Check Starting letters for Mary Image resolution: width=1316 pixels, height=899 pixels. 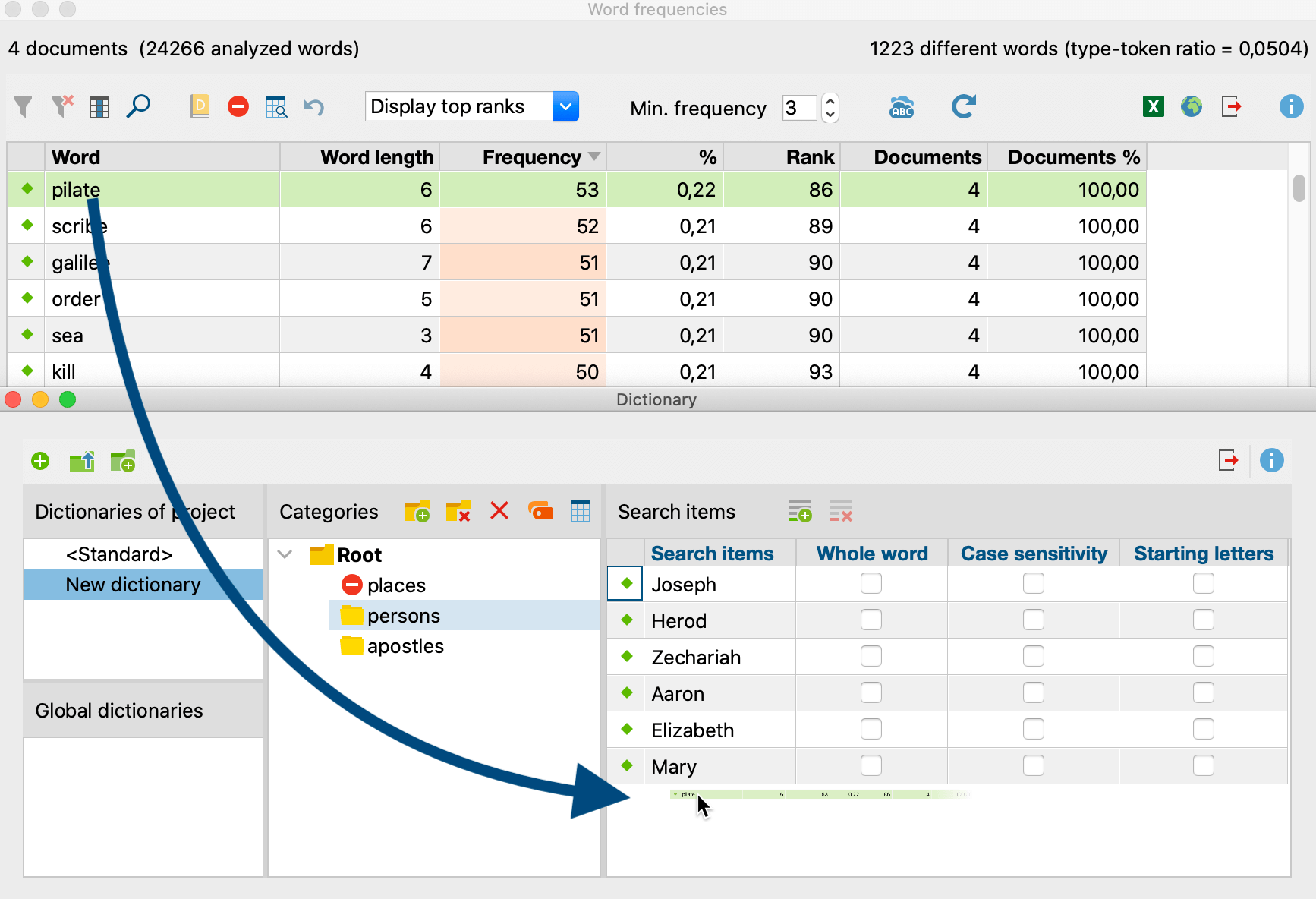[x=1203, y=765]
